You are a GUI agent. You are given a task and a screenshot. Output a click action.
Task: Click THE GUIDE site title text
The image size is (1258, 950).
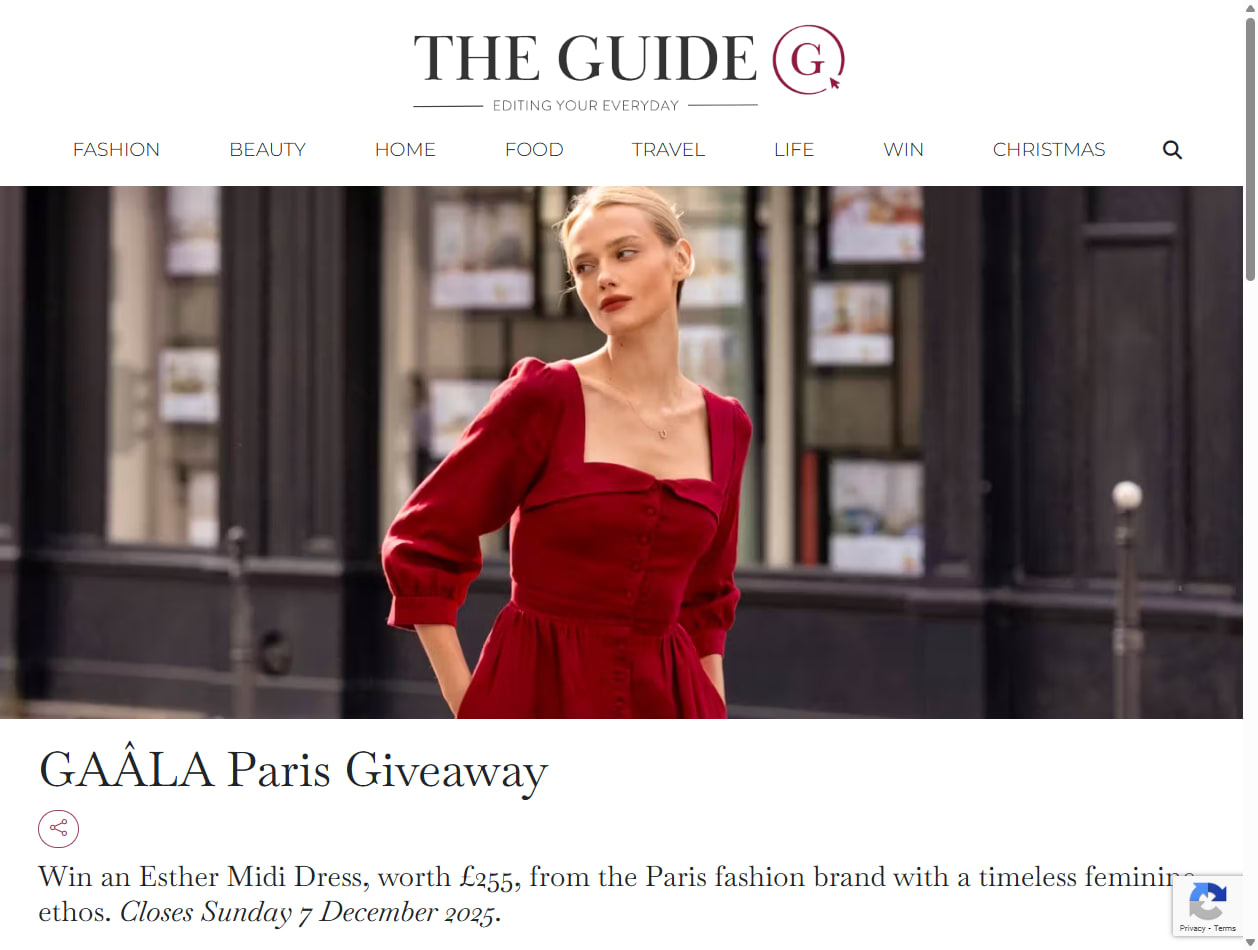tap(585, 58)
